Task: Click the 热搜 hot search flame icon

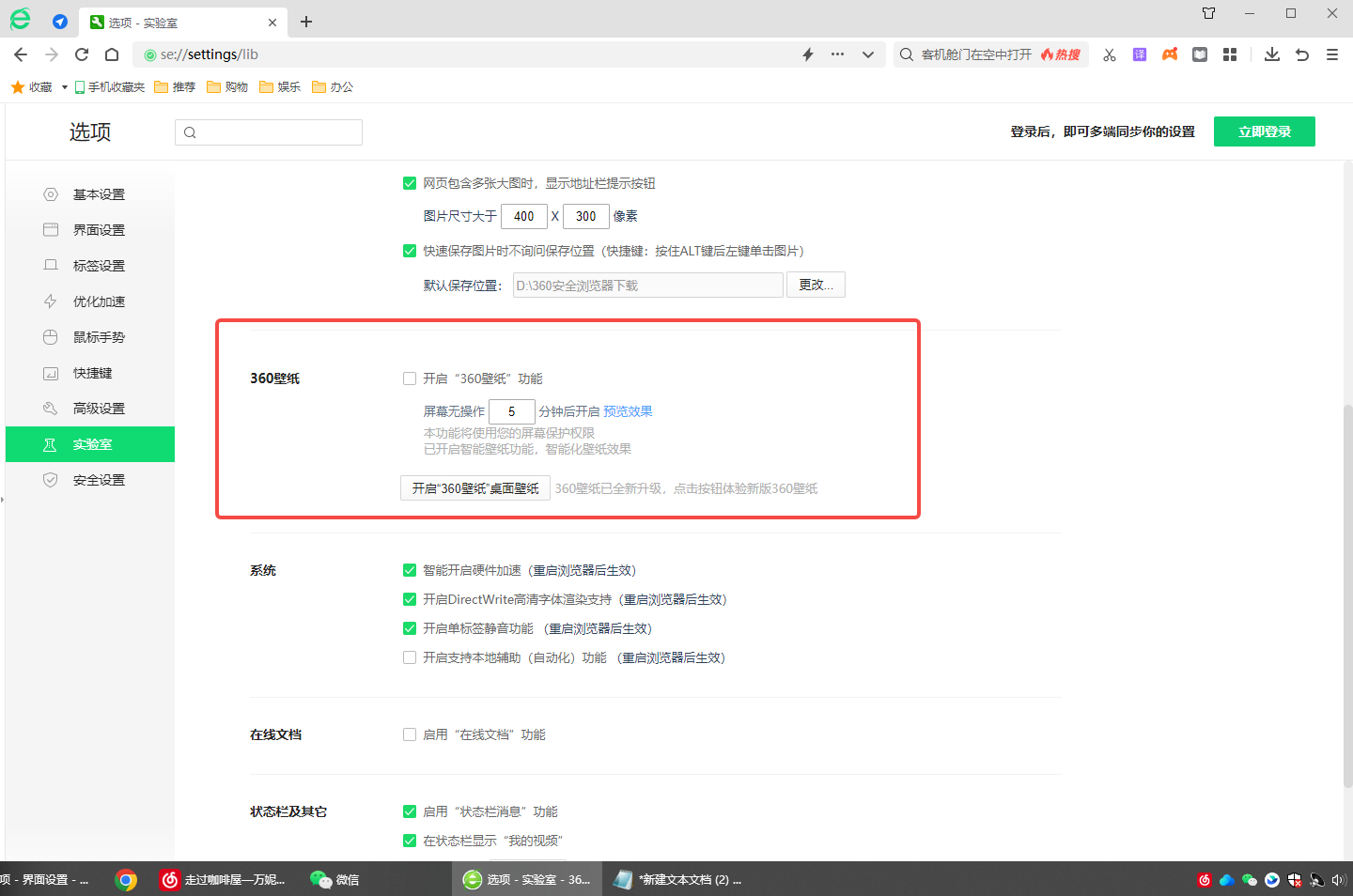Action: [x=1061, y=54]
